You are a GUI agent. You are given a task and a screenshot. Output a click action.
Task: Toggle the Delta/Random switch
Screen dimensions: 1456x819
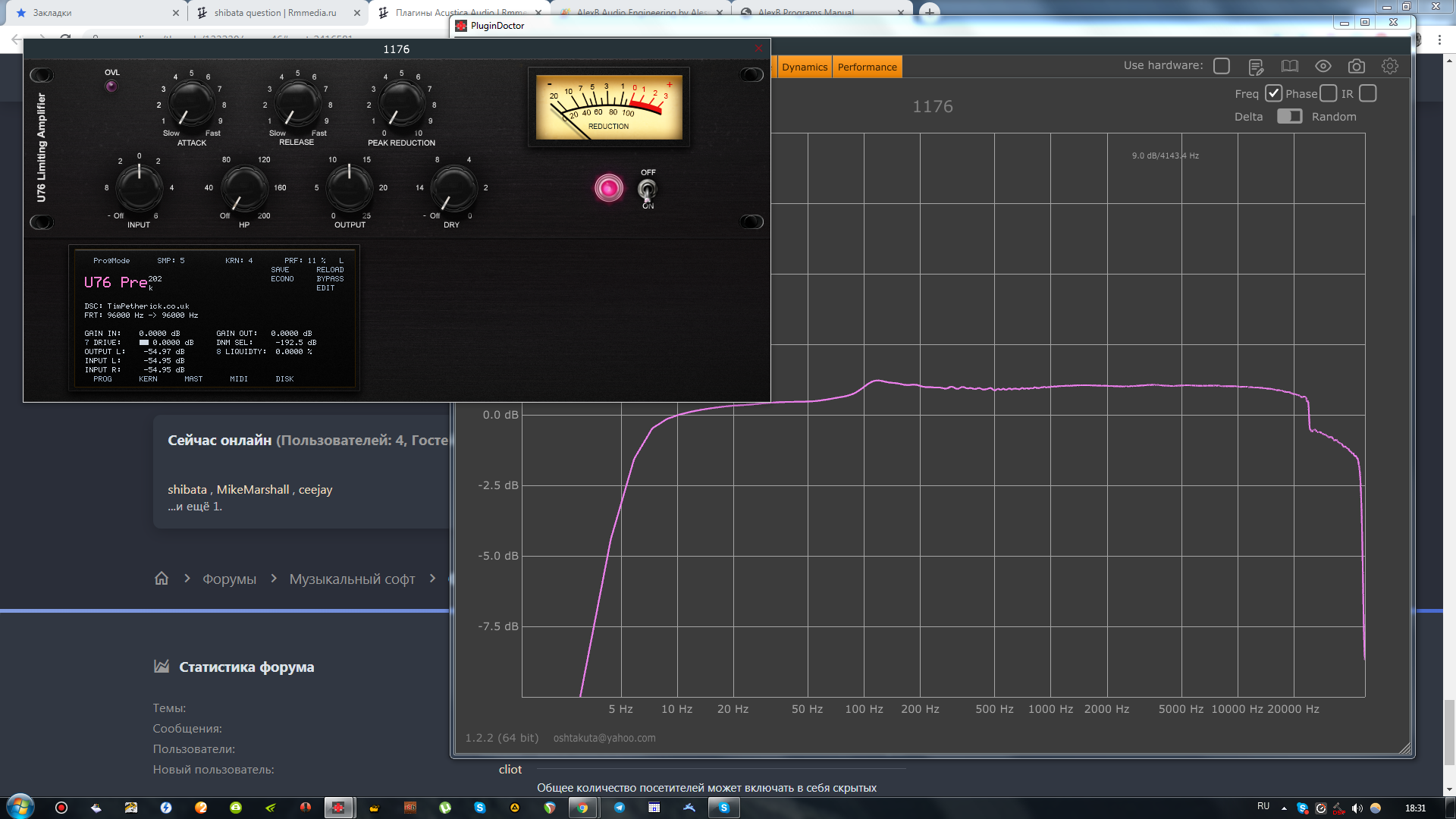(1289, 116)
